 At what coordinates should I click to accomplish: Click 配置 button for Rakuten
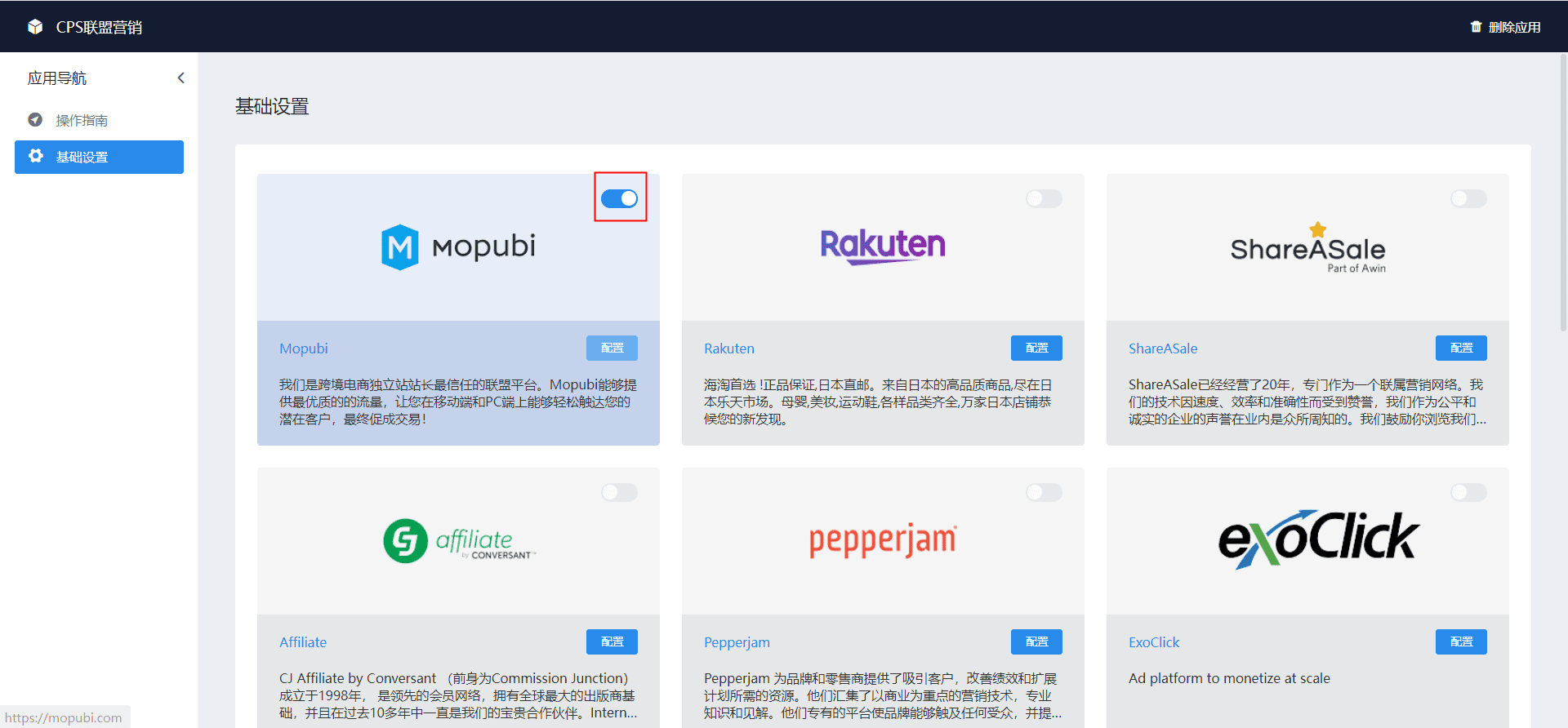pos(1036,348)
